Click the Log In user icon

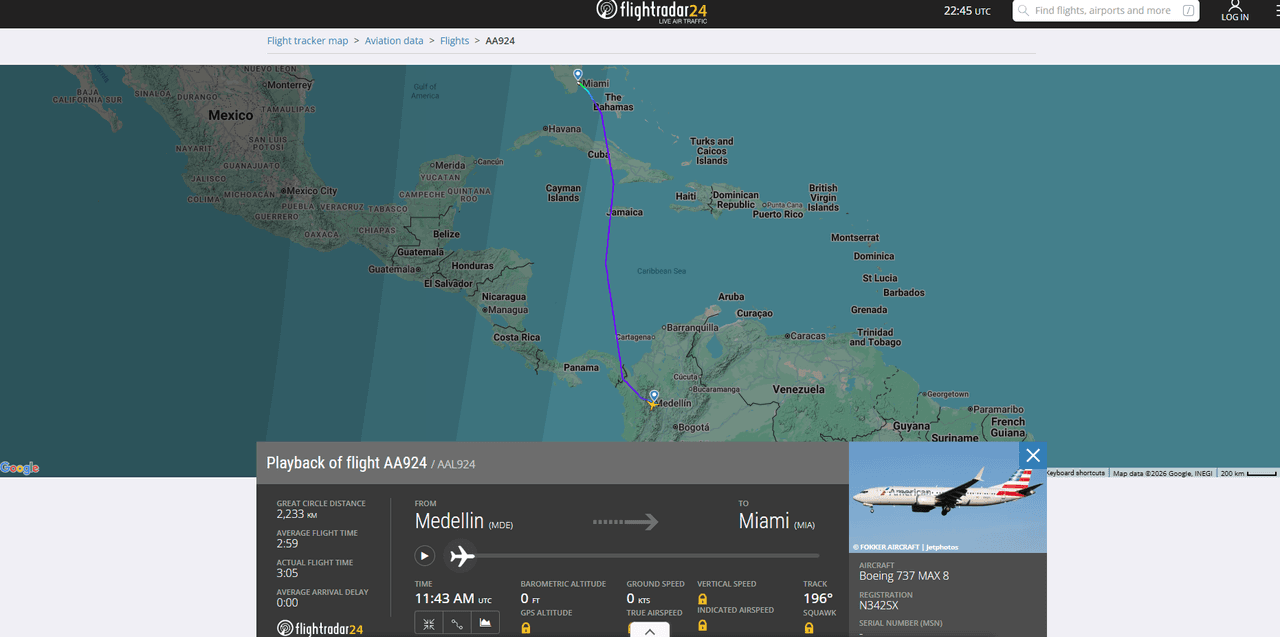(x=1235, y=10)
